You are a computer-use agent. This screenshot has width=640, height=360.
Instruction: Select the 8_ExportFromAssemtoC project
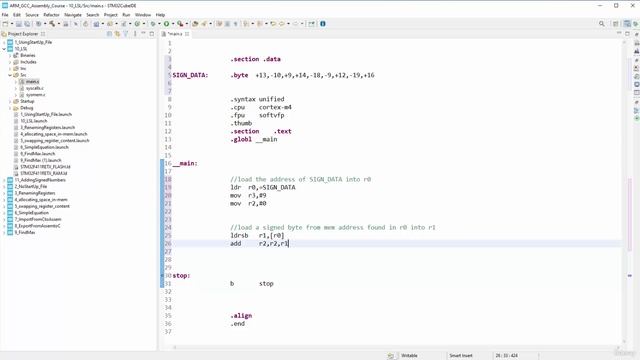[37, 226]
